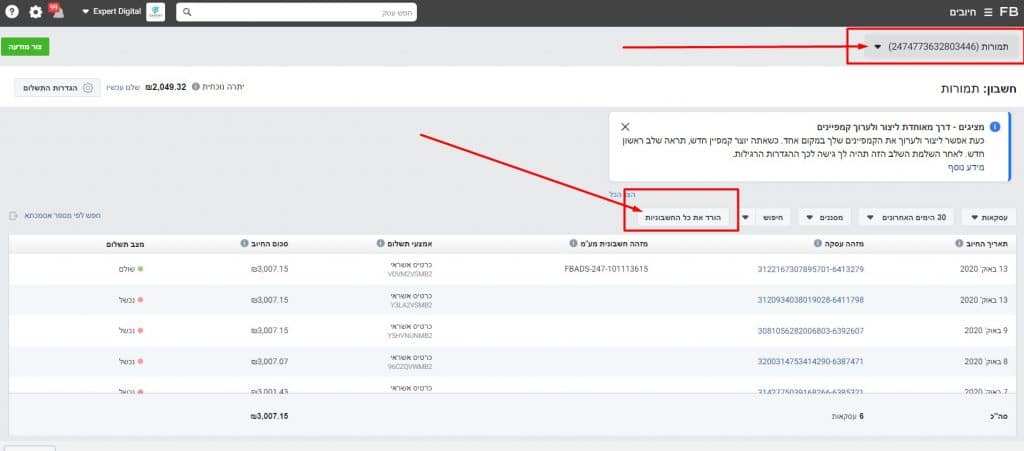Click card code 'YSHVNUNMB2' in payment method
1024x451 pixels.
tap(409, 335)
